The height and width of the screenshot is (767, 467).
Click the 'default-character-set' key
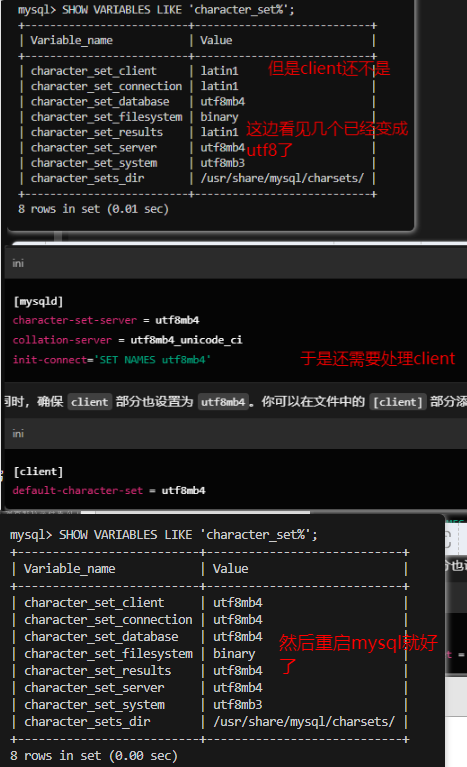coord(78,491)
